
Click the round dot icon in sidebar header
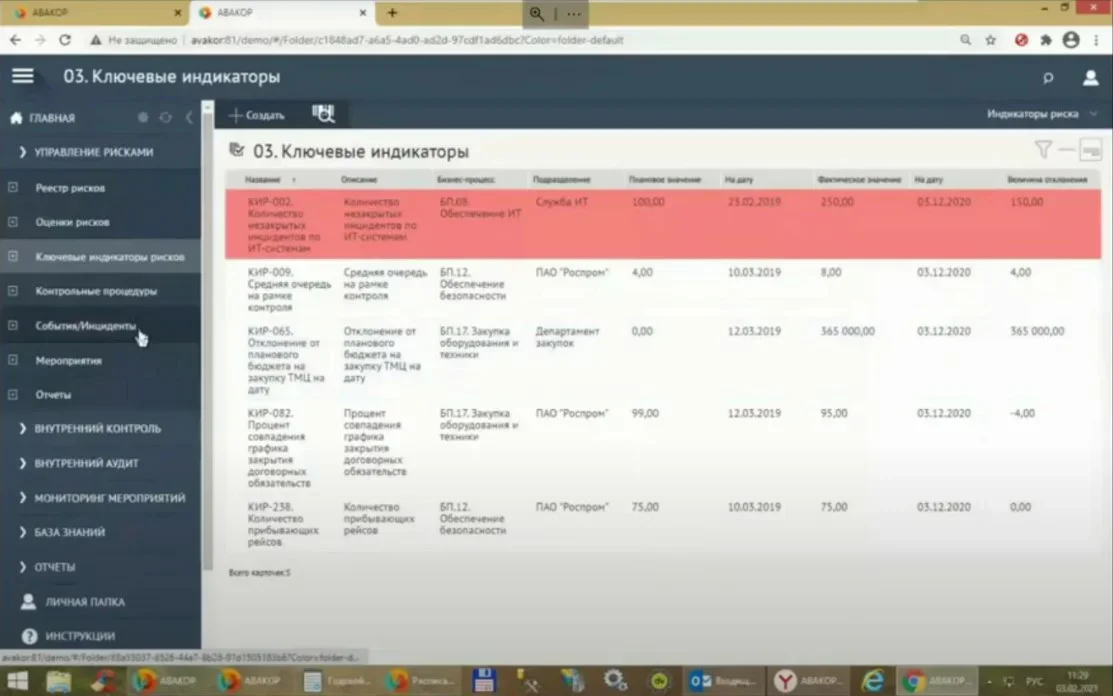click(x=143, y=118)
